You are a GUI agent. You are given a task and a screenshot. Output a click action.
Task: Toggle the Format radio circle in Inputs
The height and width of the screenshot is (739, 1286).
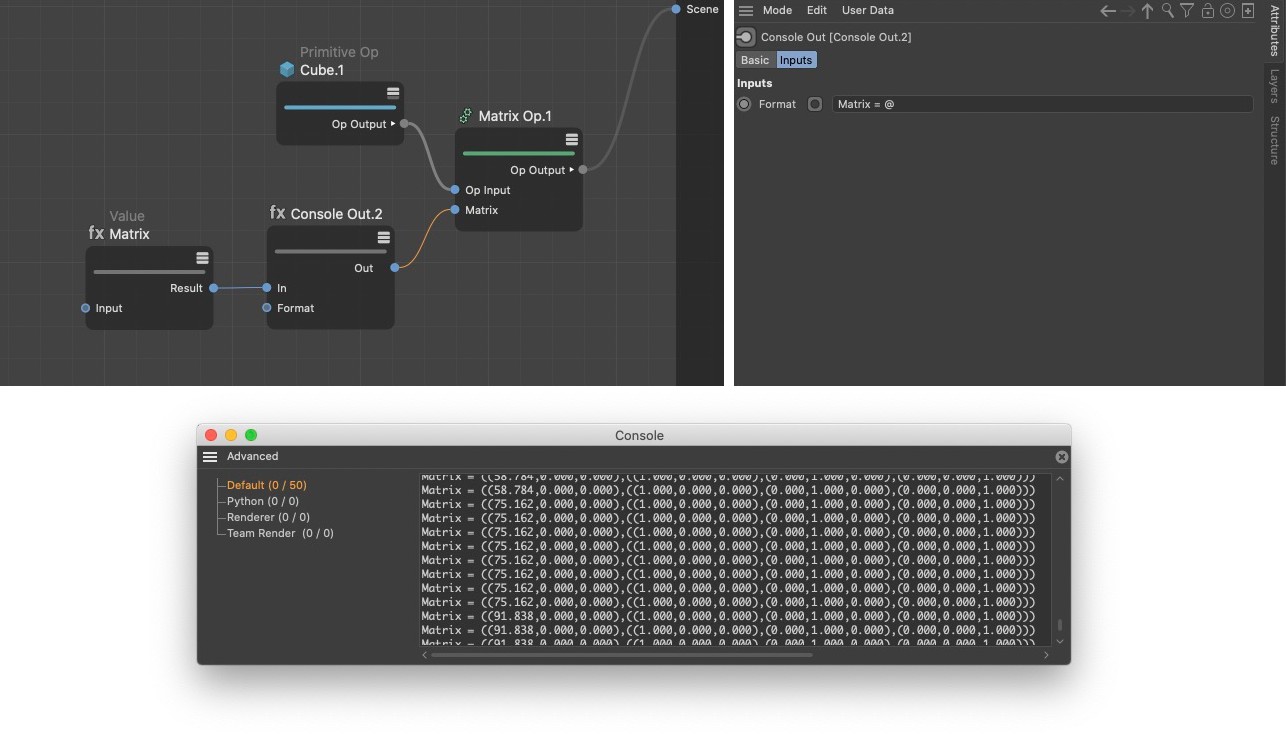[744, 104]
